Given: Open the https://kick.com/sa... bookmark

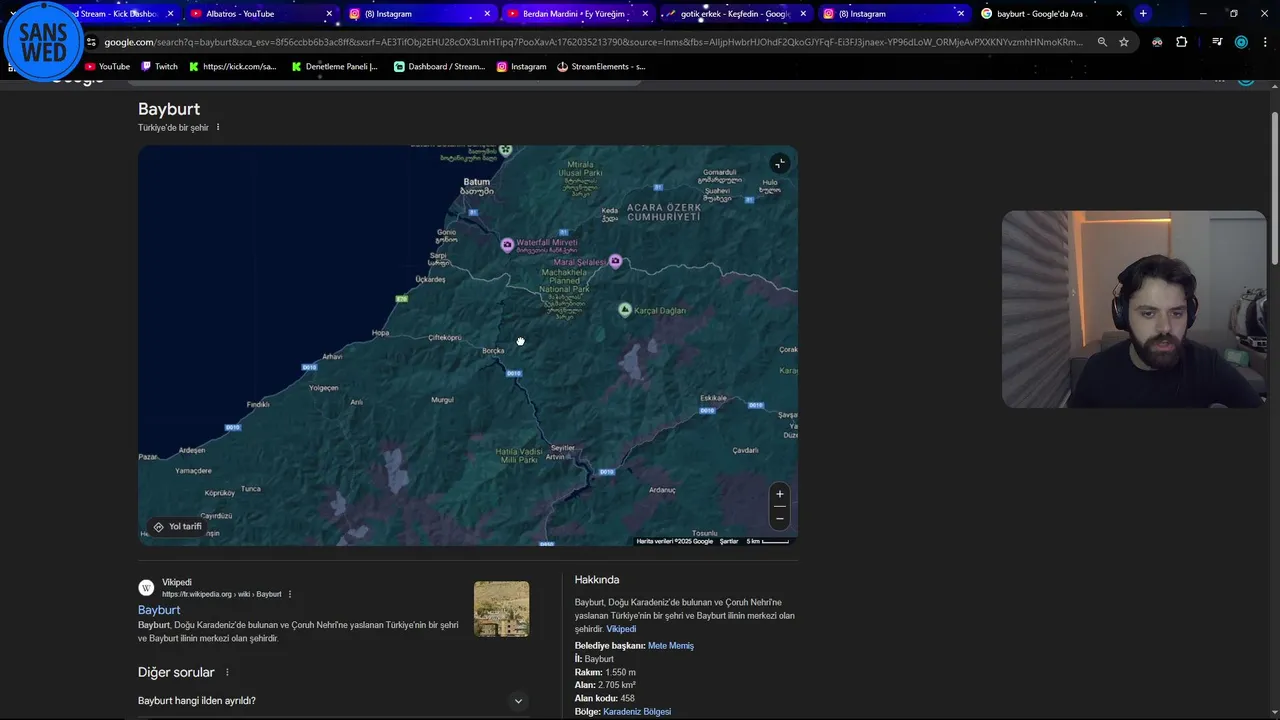Looking at the screenshot, I should (x=232, y=67).
